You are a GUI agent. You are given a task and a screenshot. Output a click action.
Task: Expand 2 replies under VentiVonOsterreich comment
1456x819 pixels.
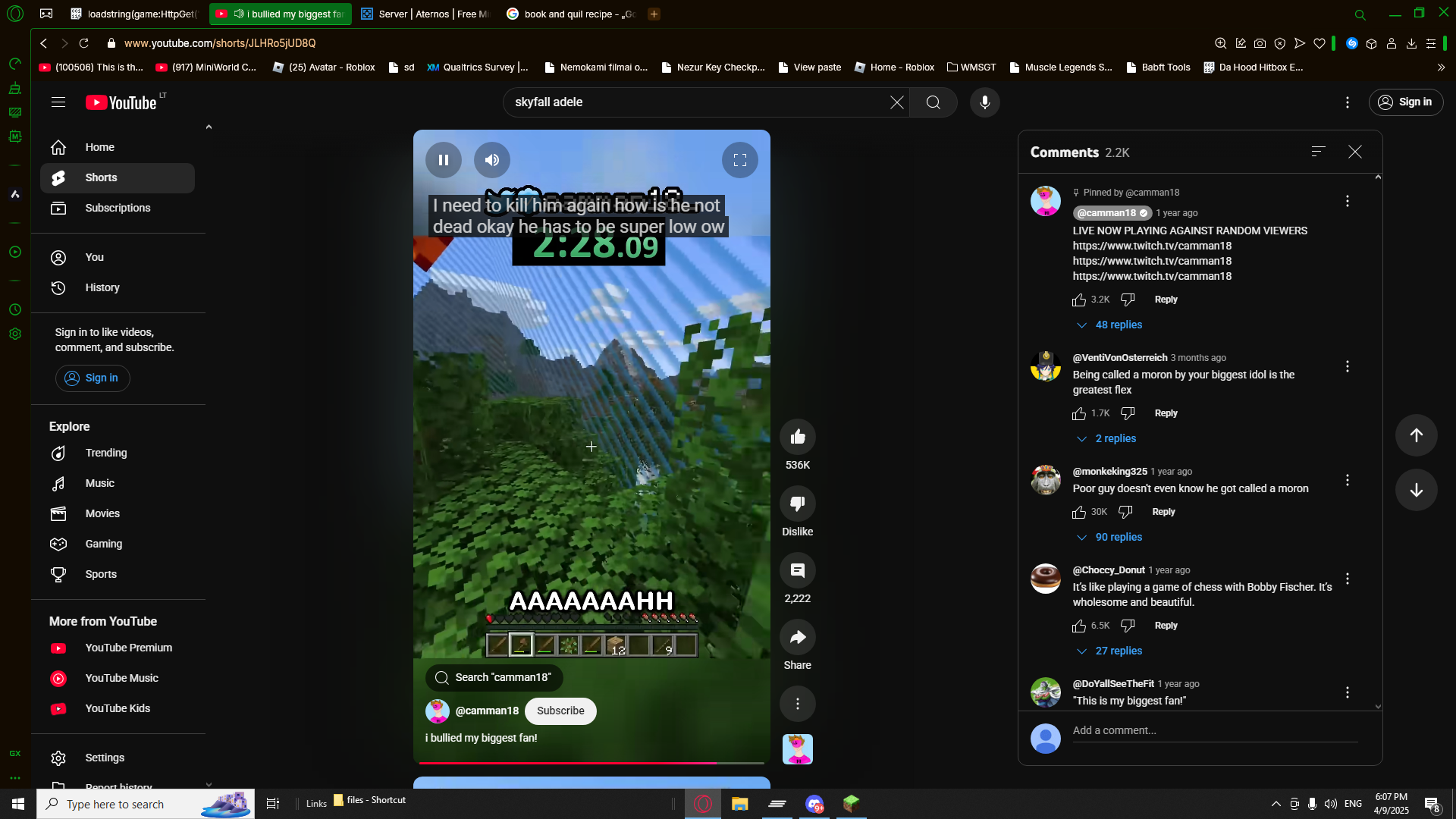(x=1106, y=438)
